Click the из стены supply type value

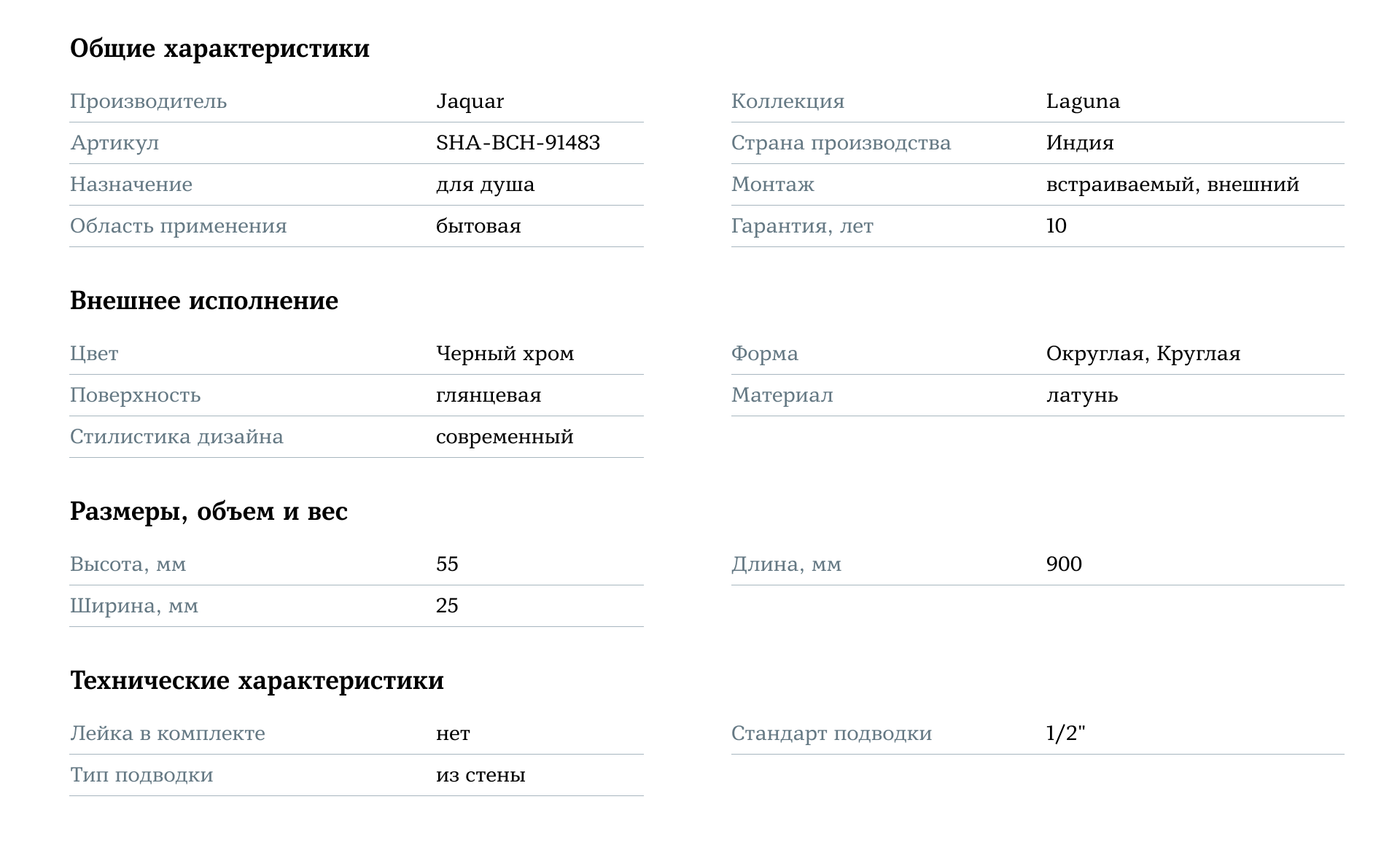[x=481, y=775]
